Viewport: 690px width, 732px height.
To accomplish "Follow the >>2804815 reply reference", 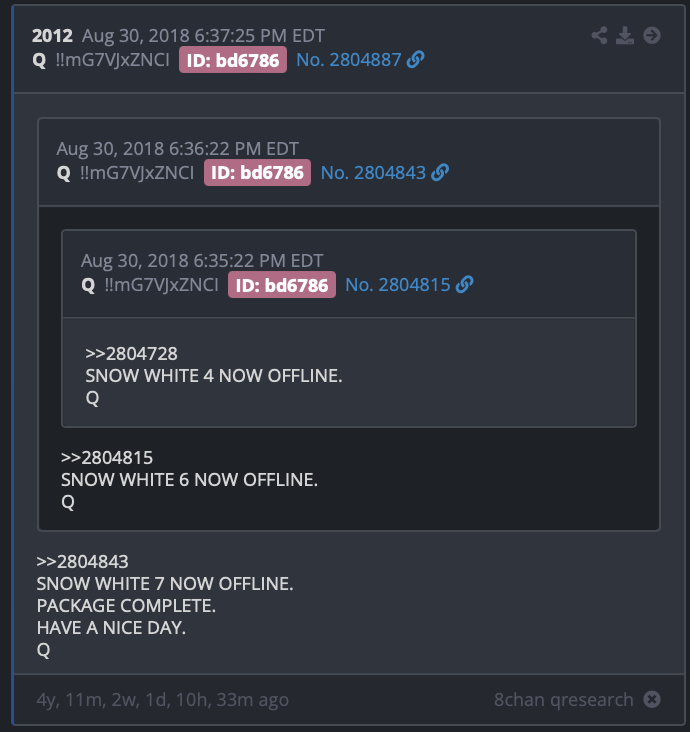I will (107, 458).
